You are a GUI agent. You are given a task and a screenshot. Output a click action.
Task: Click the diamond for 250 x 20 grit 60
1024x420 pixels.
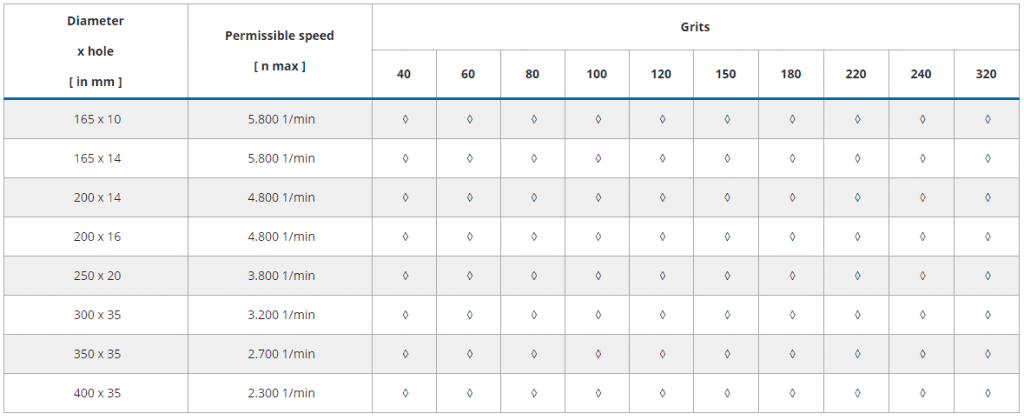click(469, 276)
